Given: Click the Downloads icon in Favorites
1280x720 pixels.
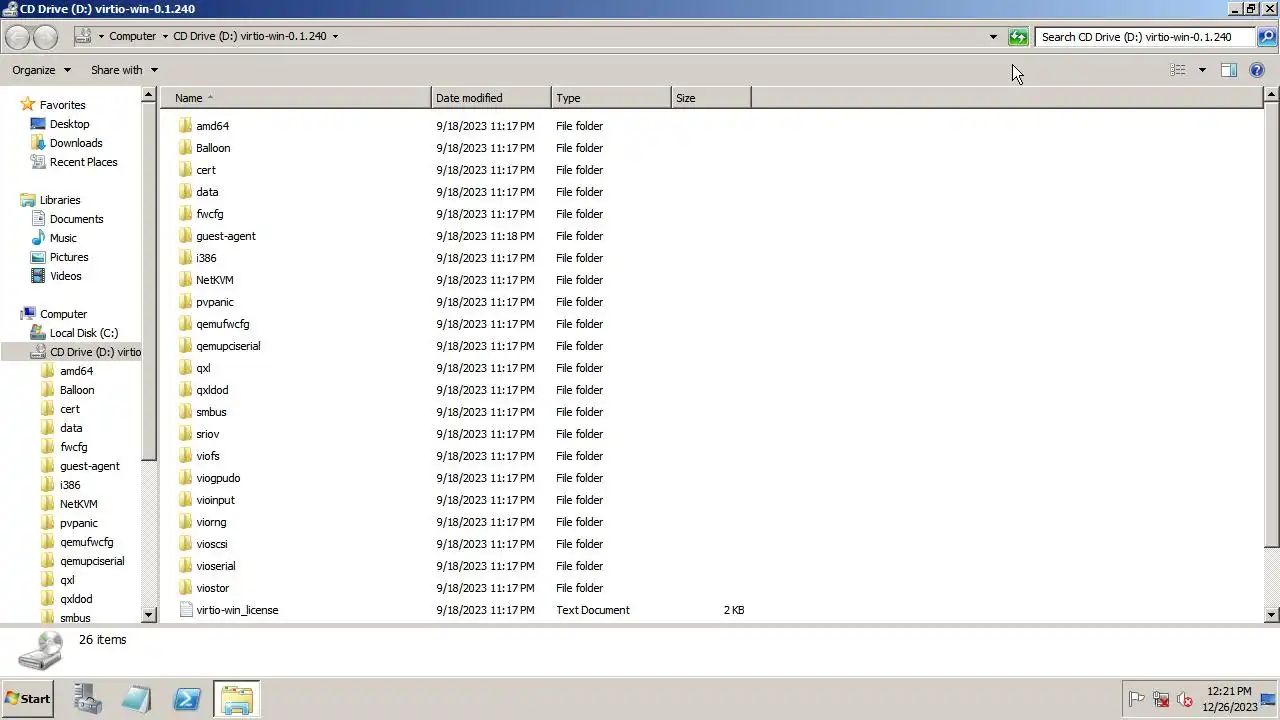Looking at the screenshot, I should pos(38,143).
